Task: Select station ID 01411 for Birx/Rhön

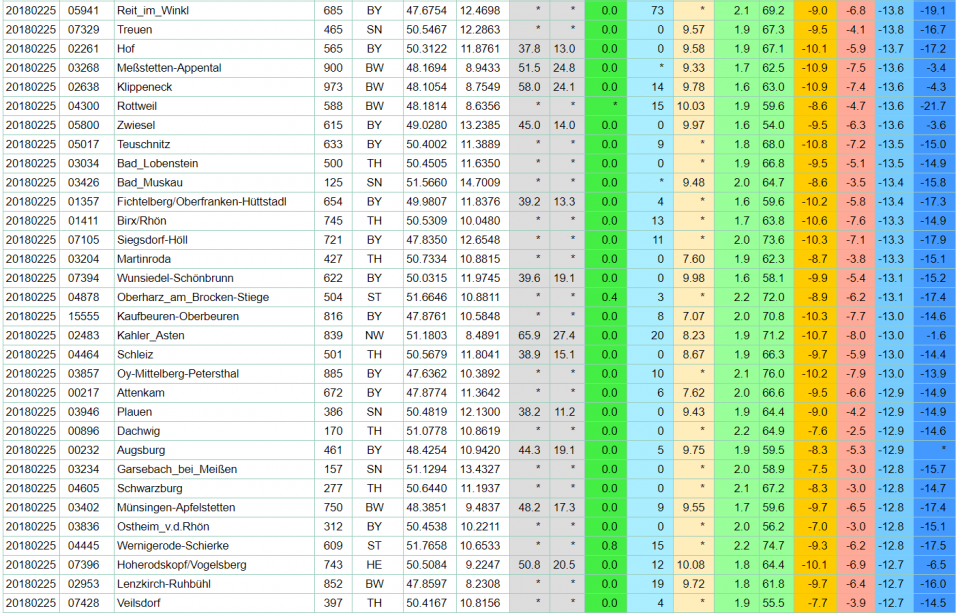Action: point(83,221)
